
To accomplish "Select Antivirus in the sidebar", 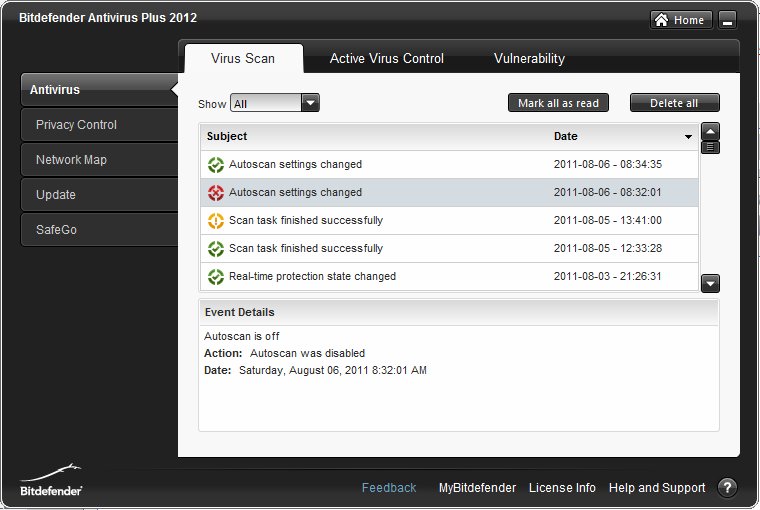I will (x=99, y=90).
